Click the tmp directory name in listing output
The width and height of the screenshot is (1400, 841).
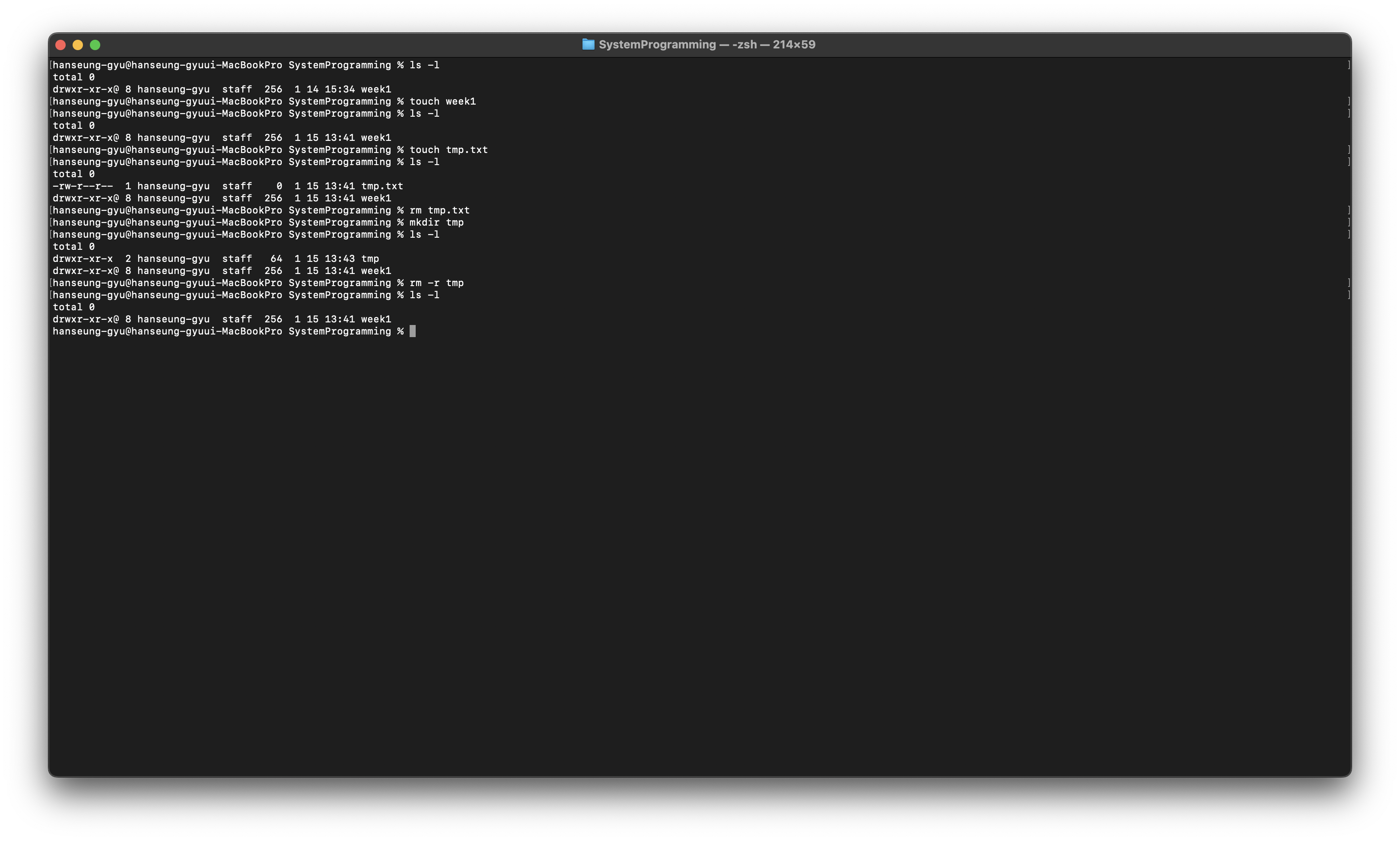(370, 259)
